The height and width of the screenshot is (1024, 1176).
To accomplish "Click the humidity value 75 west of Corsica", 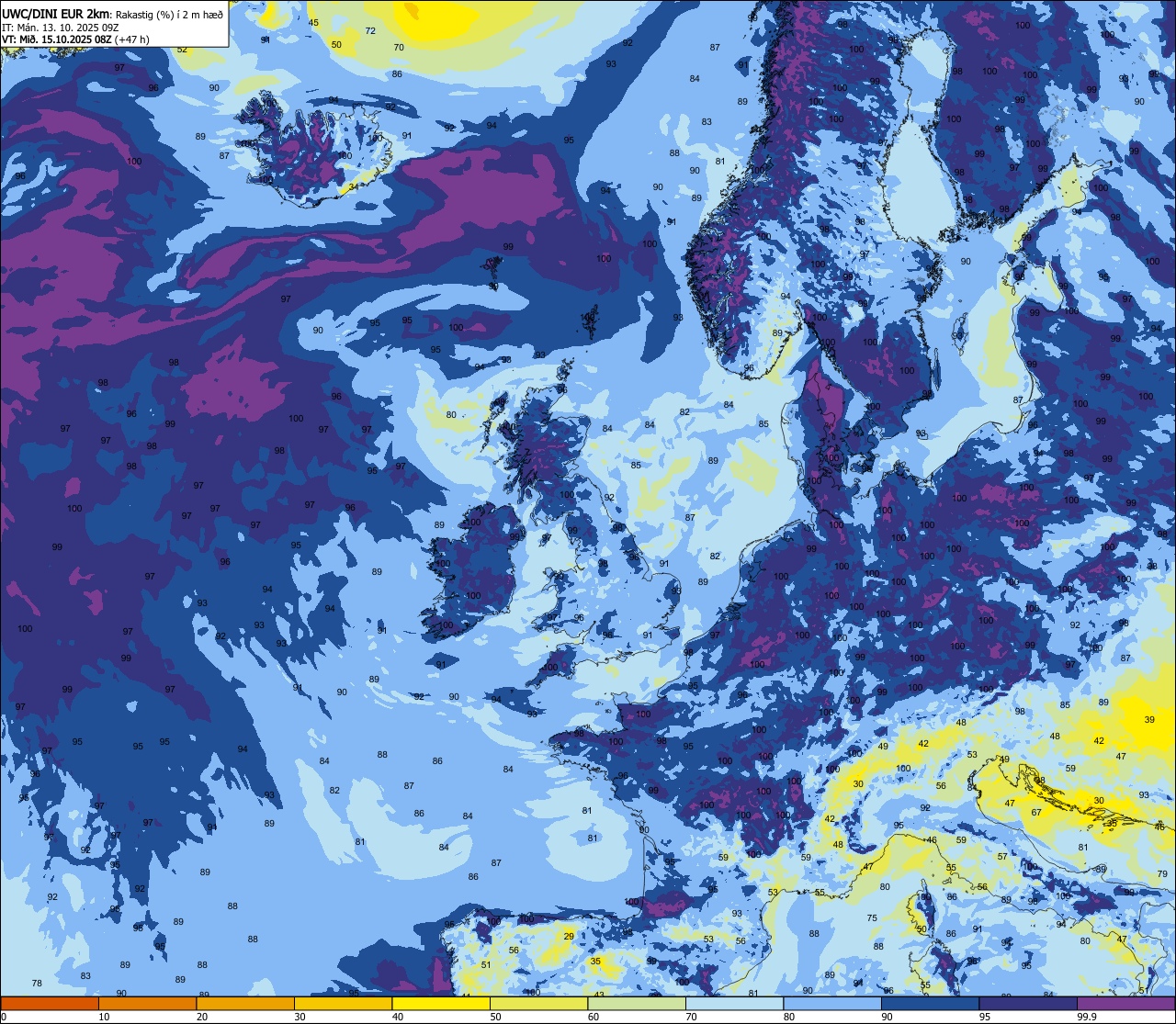I will click(872, 918).
